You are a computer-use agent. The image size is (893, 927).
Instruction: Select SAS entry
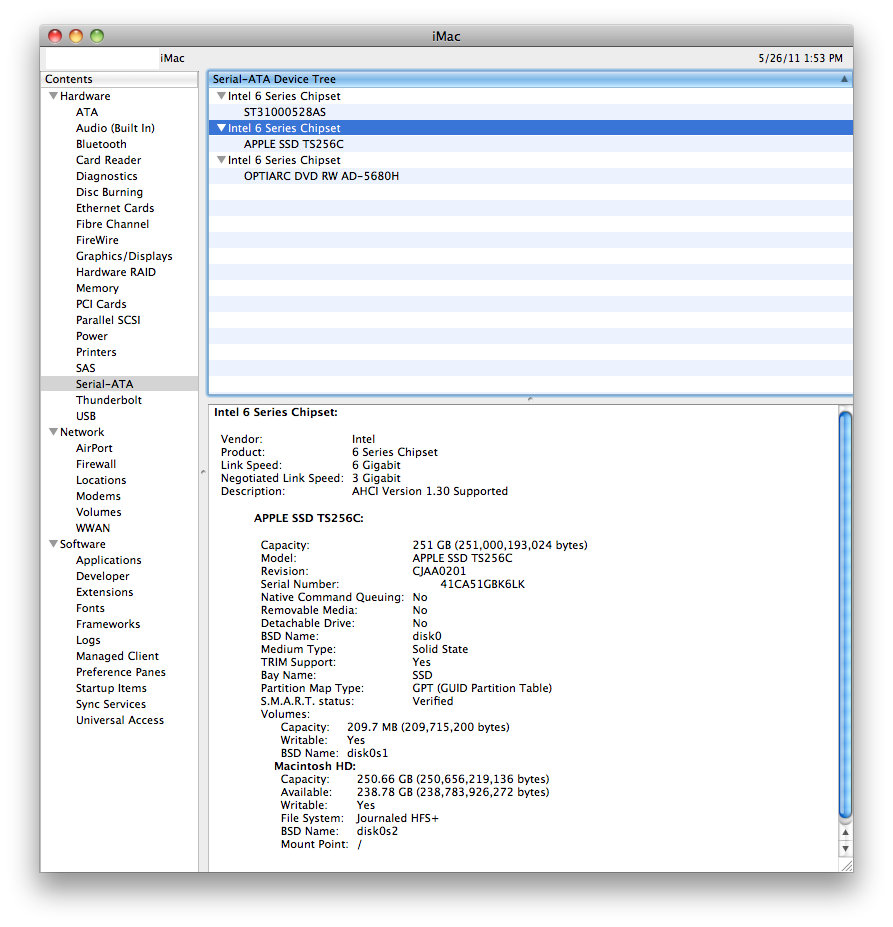click(86, 368)
